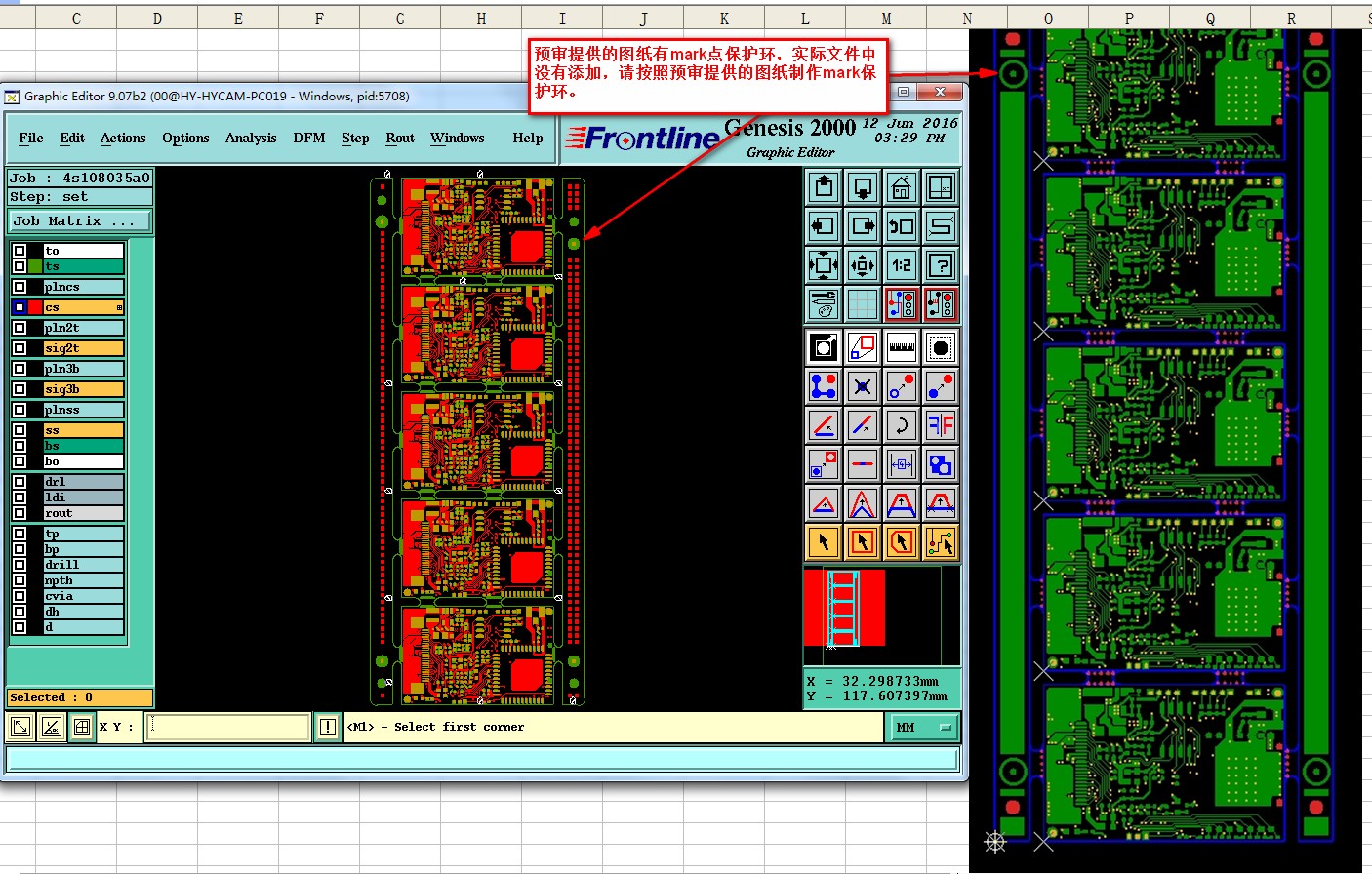Toggle display checkbox for layer plnss
Image resolution: width=1372 pixels, height=874 pixels.
(20, 410)
